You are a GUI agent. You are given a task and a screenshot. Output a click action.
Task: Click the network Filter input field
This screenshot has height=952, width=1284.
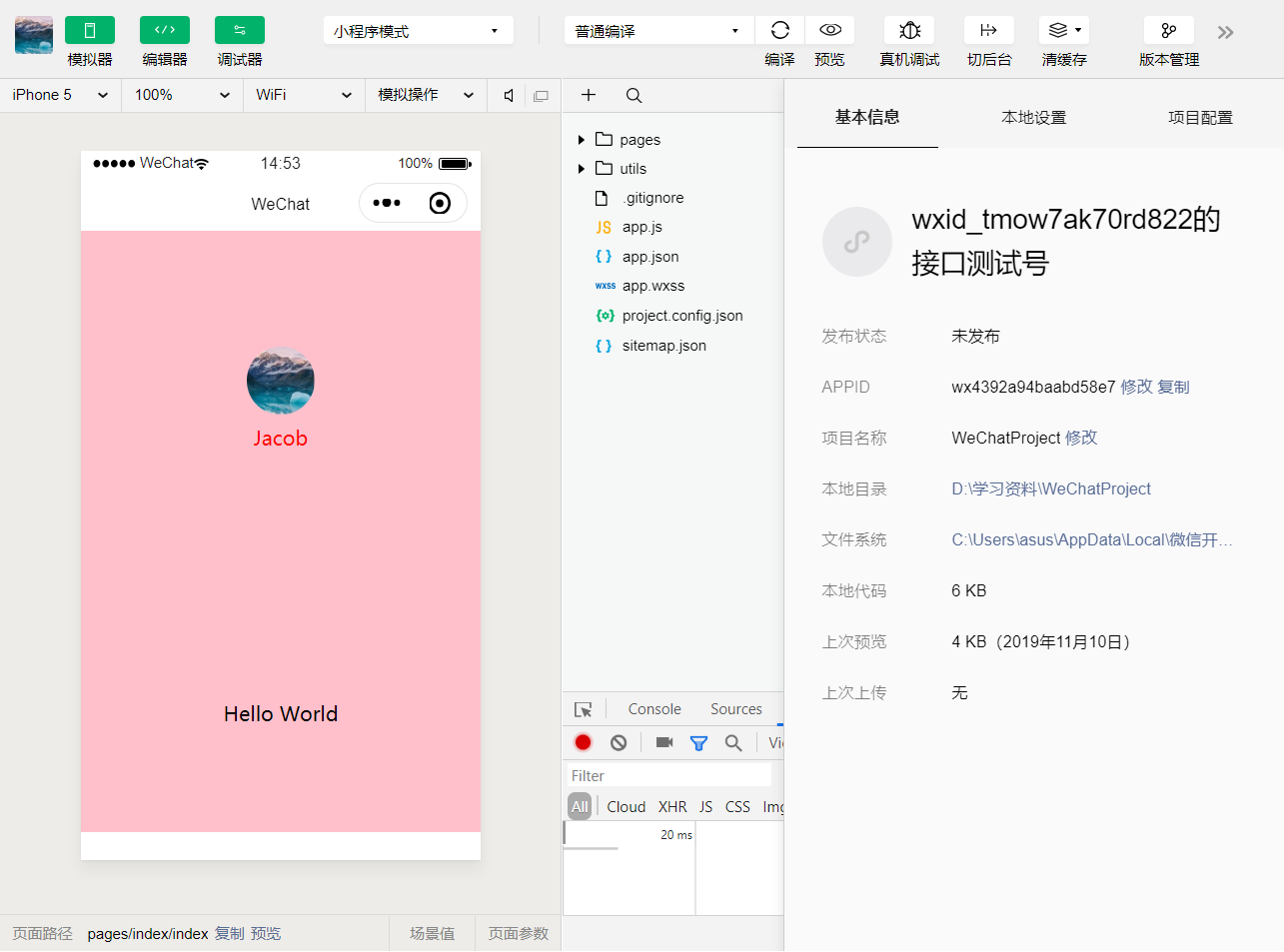(668, 776)
